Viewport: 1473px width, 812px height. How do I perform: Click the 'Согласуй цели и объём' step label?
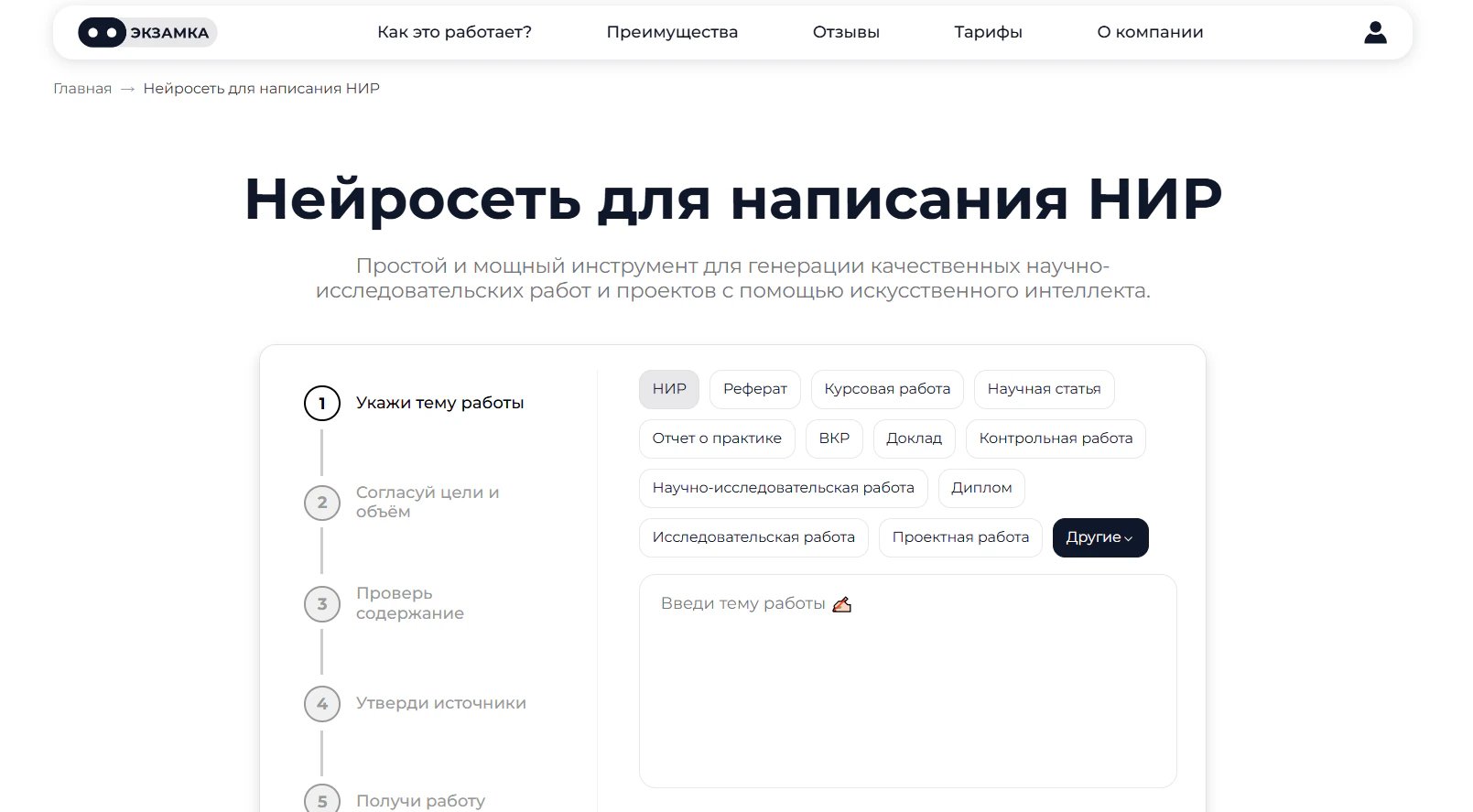[x=428, y=502]
